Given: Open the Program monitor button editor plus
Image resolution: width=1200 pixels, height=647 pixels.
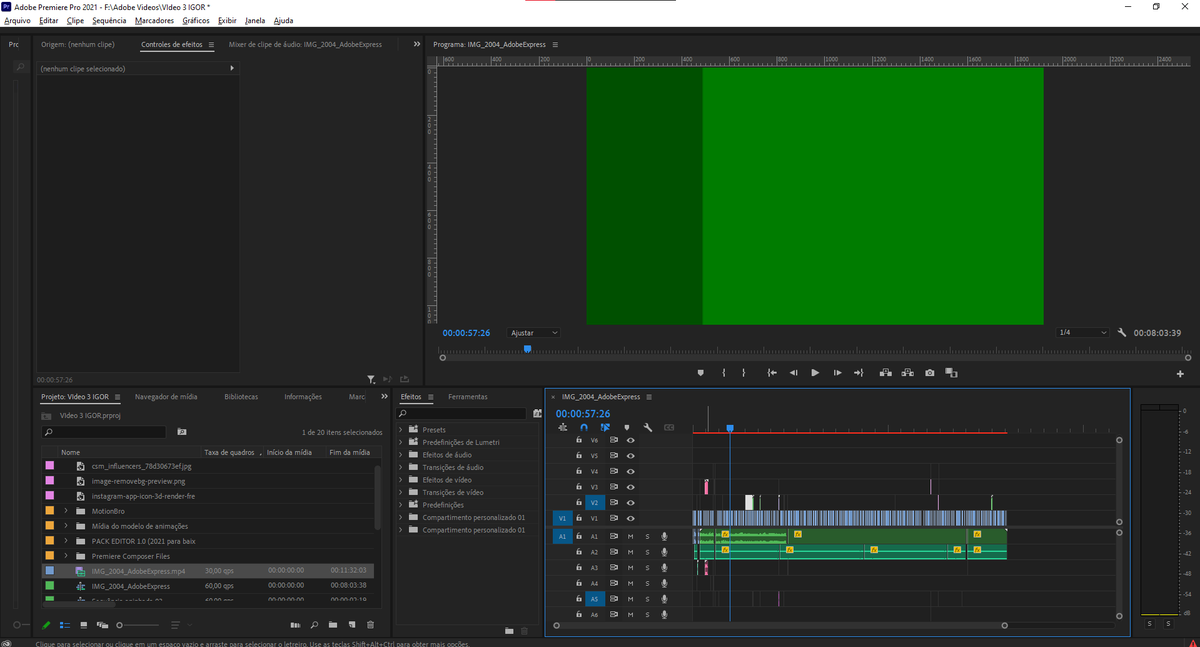Looking at the screenshot, I should (x=1180, y=373).
